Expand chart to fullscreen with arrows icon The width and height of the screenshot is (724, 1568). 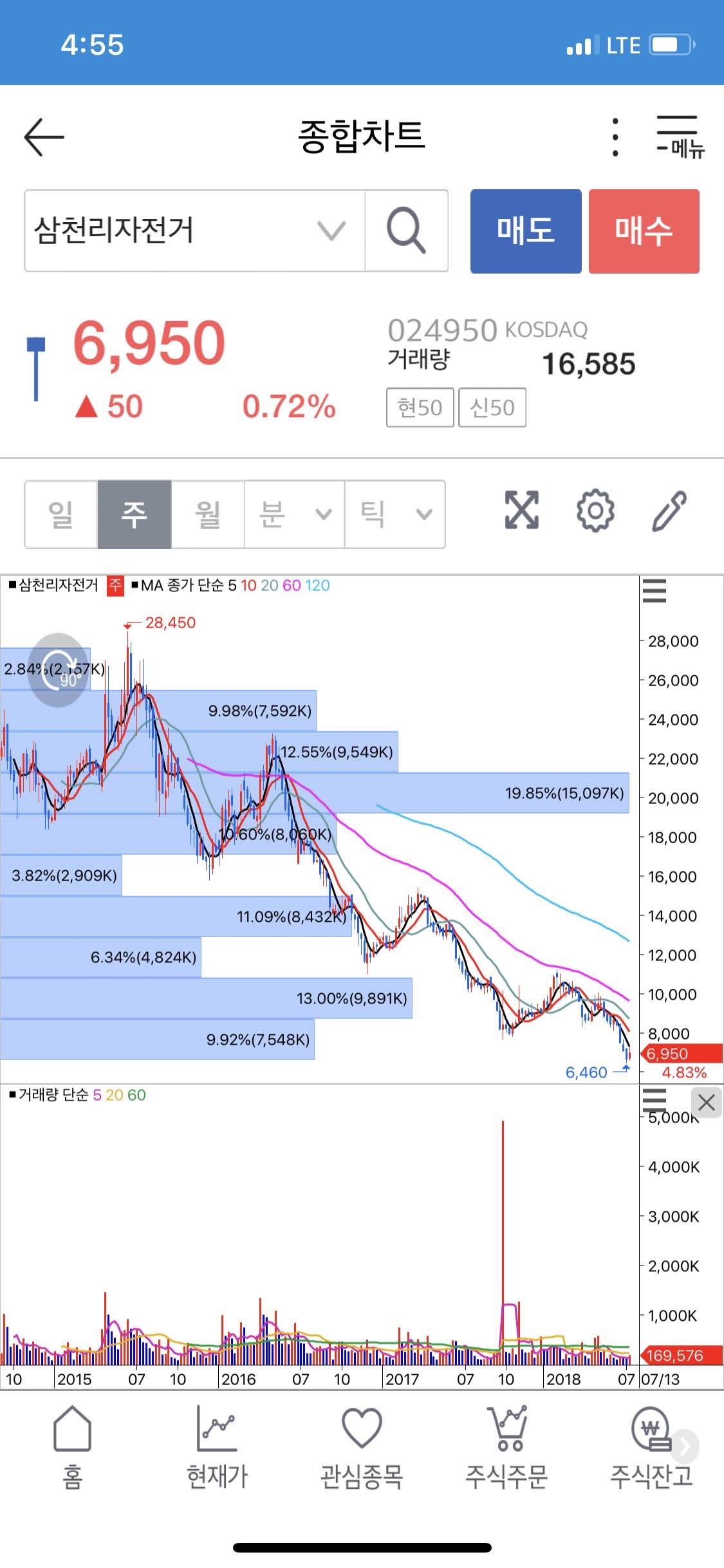521,510
